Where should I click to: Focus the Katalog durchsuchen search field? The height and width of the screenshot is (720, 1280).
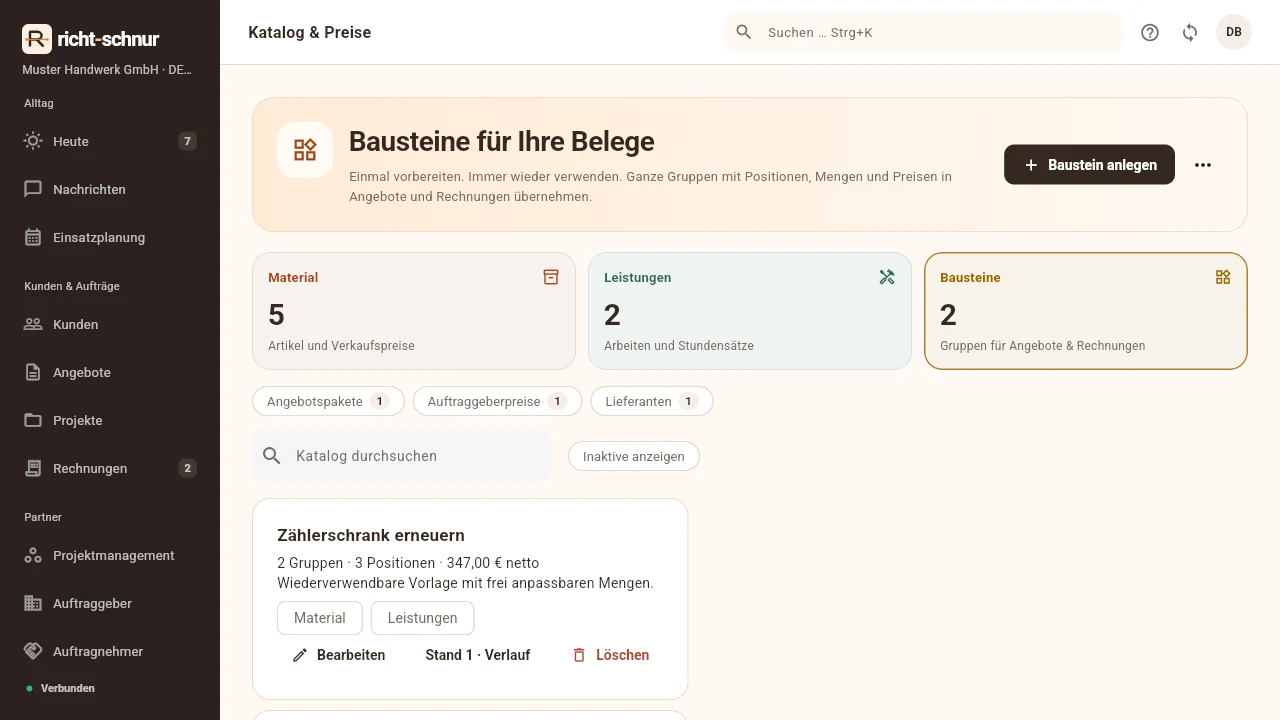click(402, 456)
